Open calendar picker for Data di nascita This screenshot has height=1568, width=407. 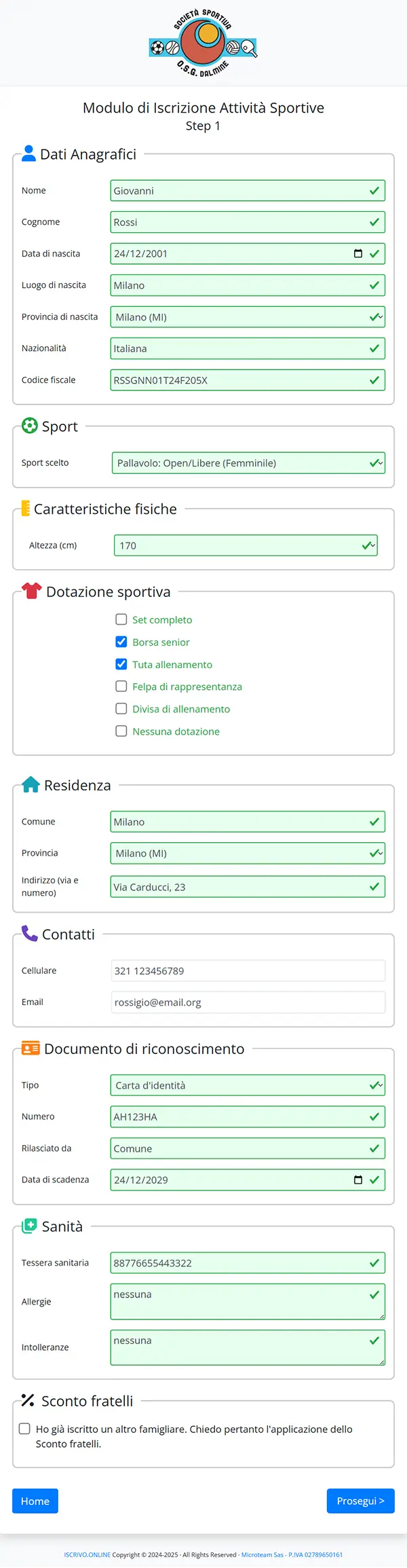click(358, 253)
